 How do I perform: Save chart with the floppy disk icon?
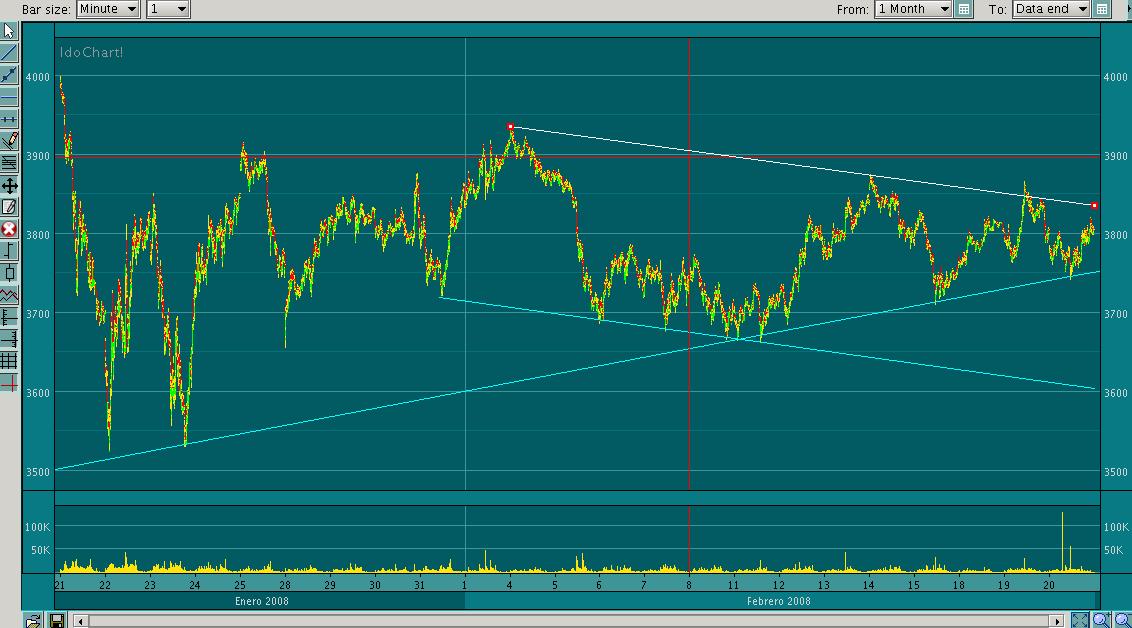(56, 620)
